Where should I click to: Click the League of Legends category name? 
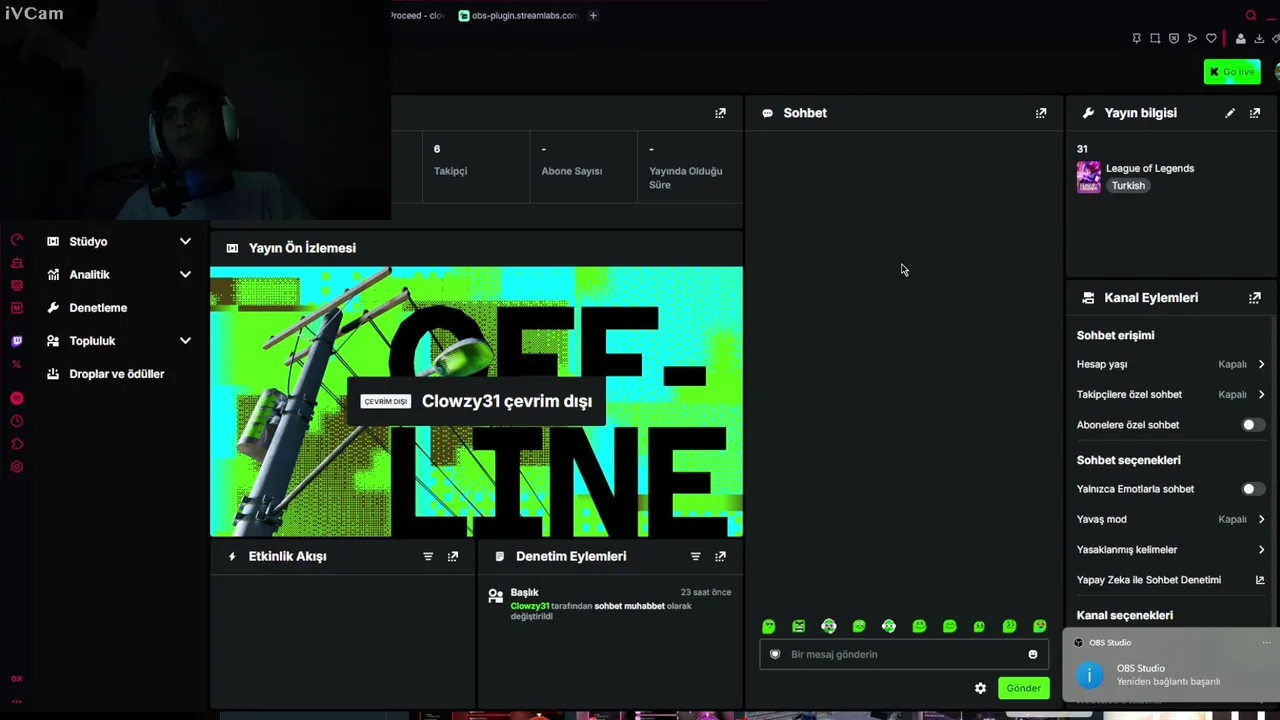(x=1150, y=168)
